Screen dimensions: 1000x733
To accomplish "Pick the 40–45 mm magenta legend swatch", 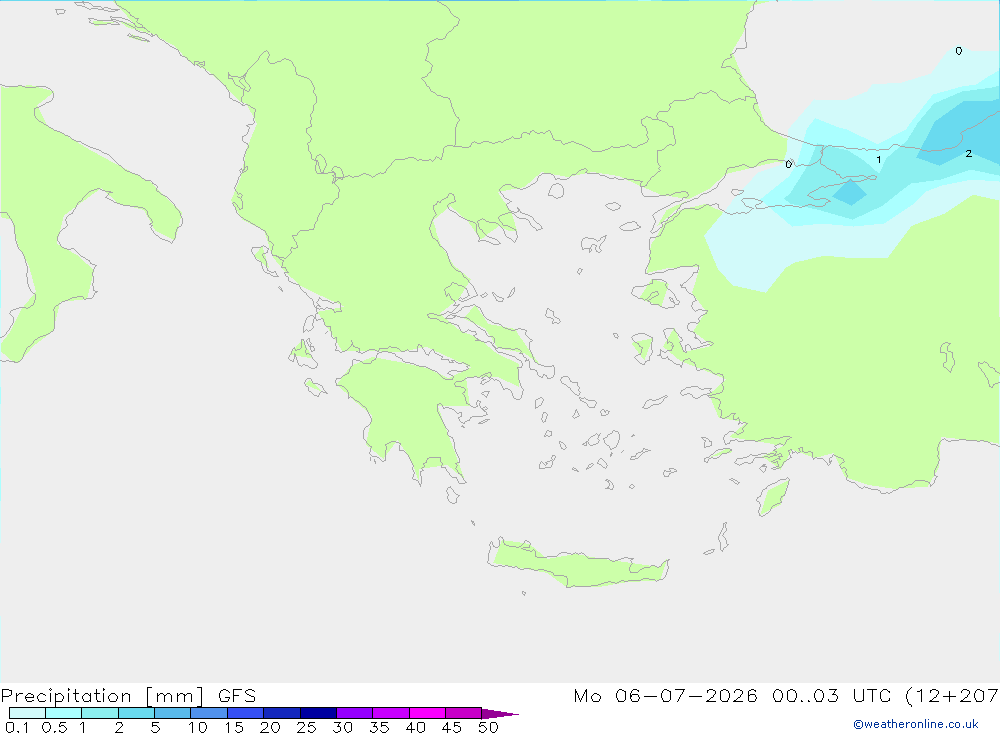I will point(427,713).
